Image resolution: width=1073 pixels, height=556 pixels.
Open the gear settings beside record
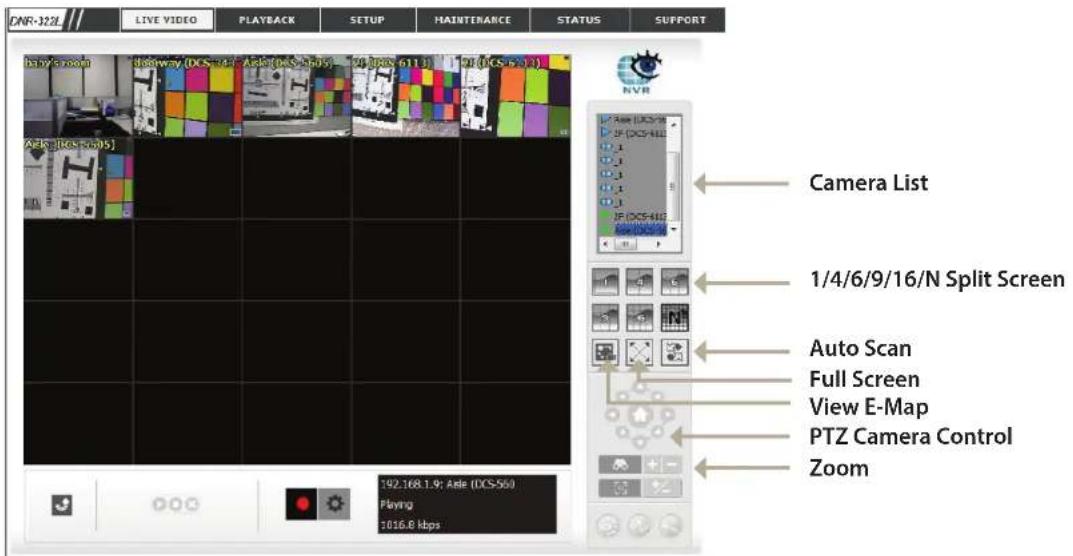point(333,504)
